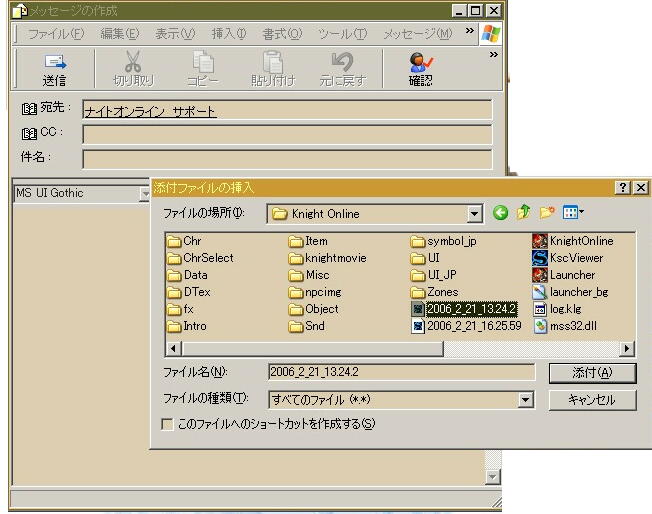Click the ファイル名 input field
The image size is (652, 514).
[402, 372]
